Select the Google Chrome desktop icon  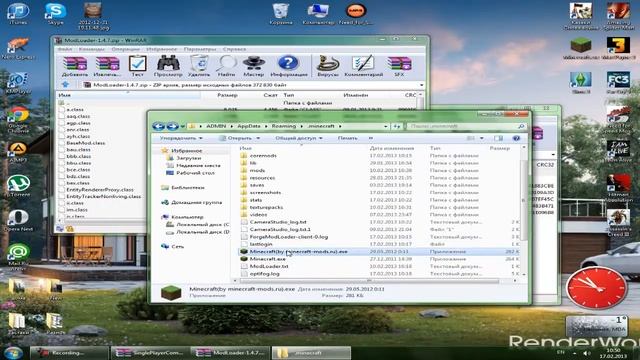(18, 120)
